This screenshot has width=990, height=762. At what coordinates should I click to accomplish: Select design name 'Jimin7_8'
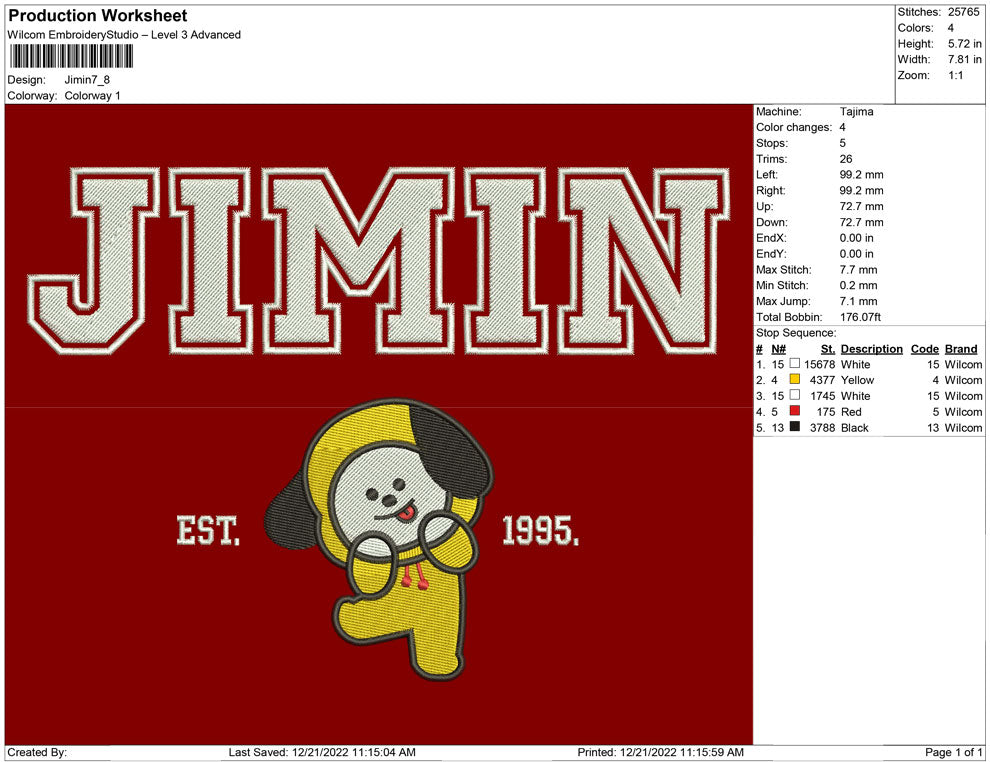[87, 80]
